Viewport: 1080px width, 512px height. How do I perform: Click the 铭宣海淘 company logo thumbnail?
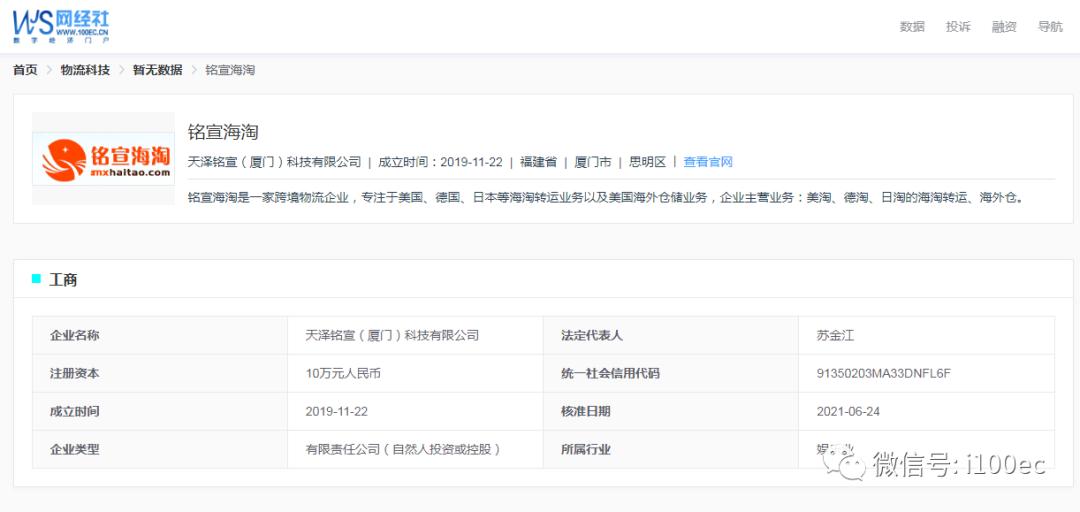[103, 158]
